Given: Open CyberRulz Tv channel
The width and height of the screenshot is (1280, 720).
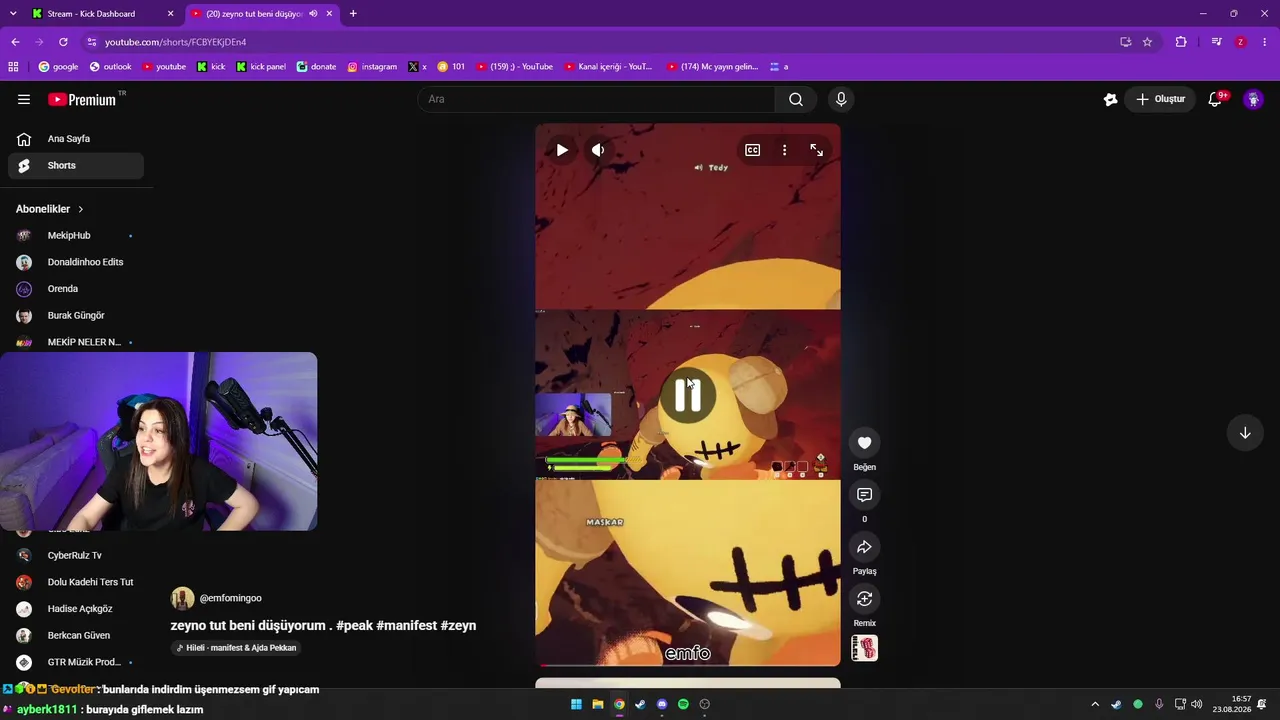Looking at the screenshot, I should (x=76, y=556).
